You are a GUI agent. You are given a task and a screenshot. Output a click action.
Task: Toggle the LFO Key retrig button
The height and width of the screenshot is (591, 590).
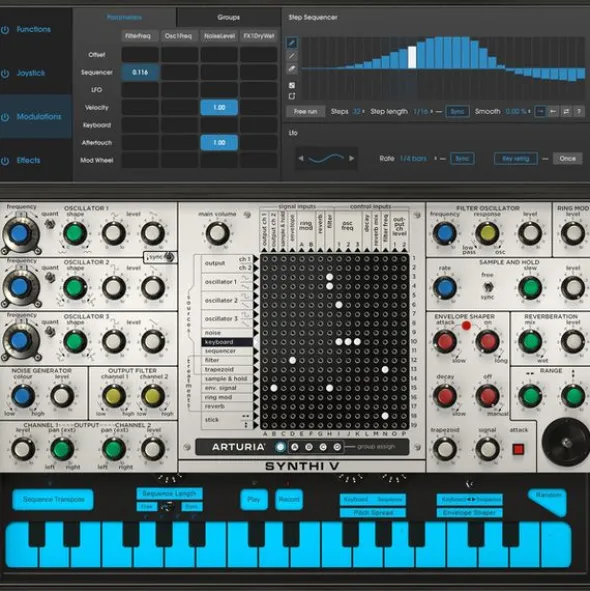(516, 159)
